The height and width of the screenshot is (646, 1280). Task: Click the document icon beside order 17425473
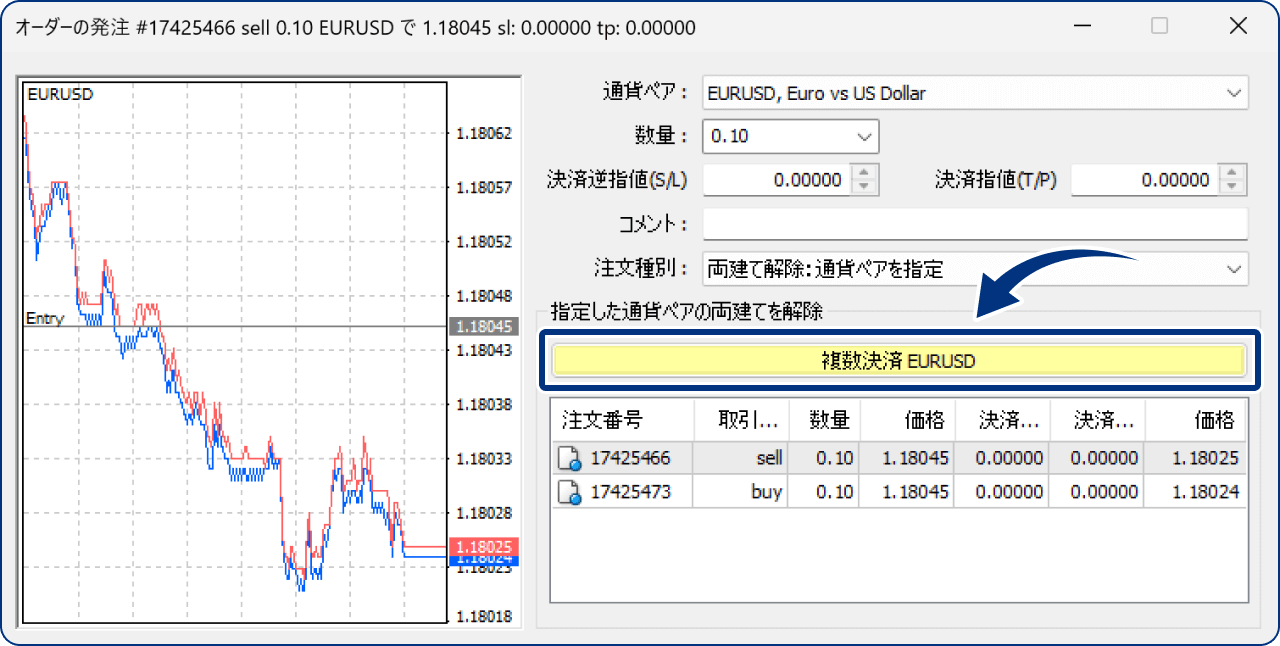click(x=567, y=491)
